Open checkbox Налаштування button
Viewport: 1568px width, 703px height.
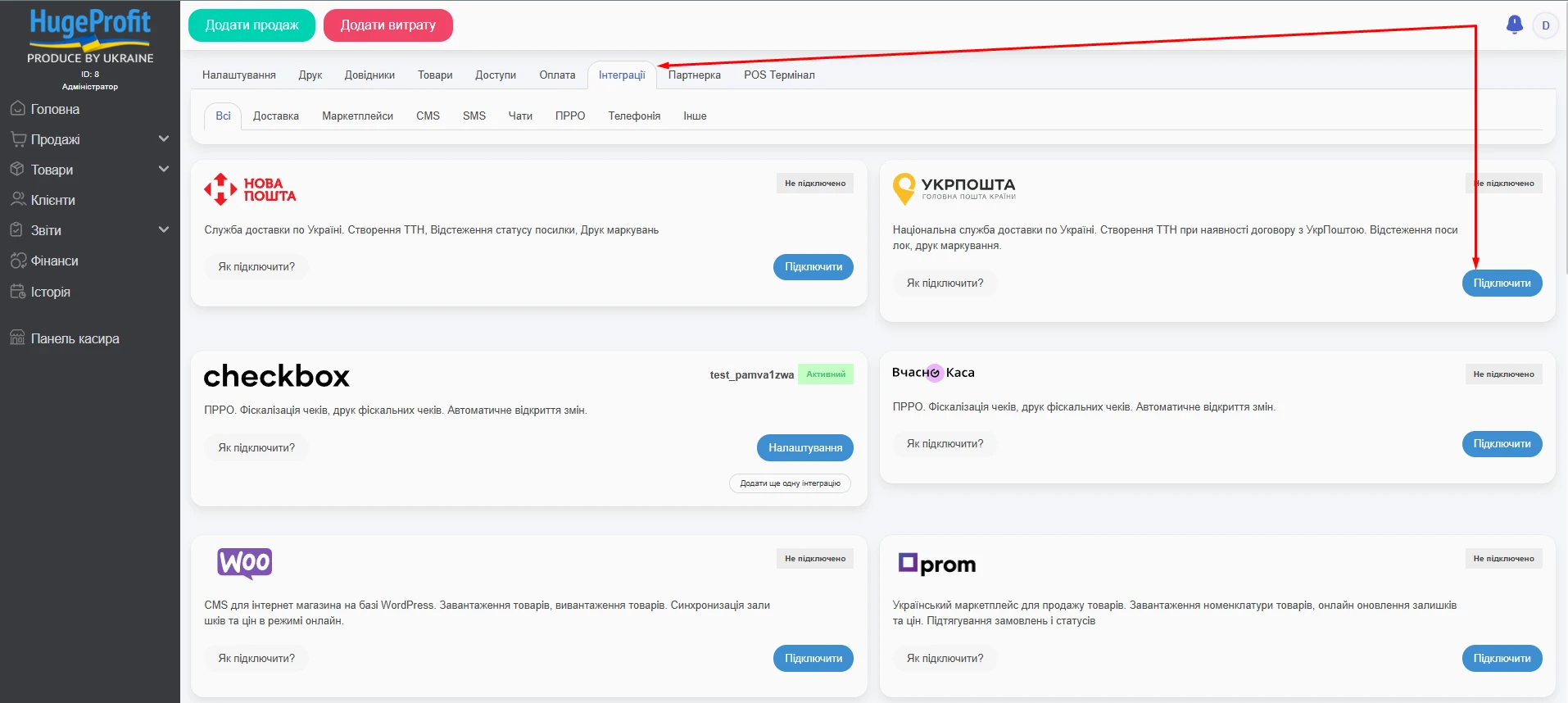tap(805, 447)
